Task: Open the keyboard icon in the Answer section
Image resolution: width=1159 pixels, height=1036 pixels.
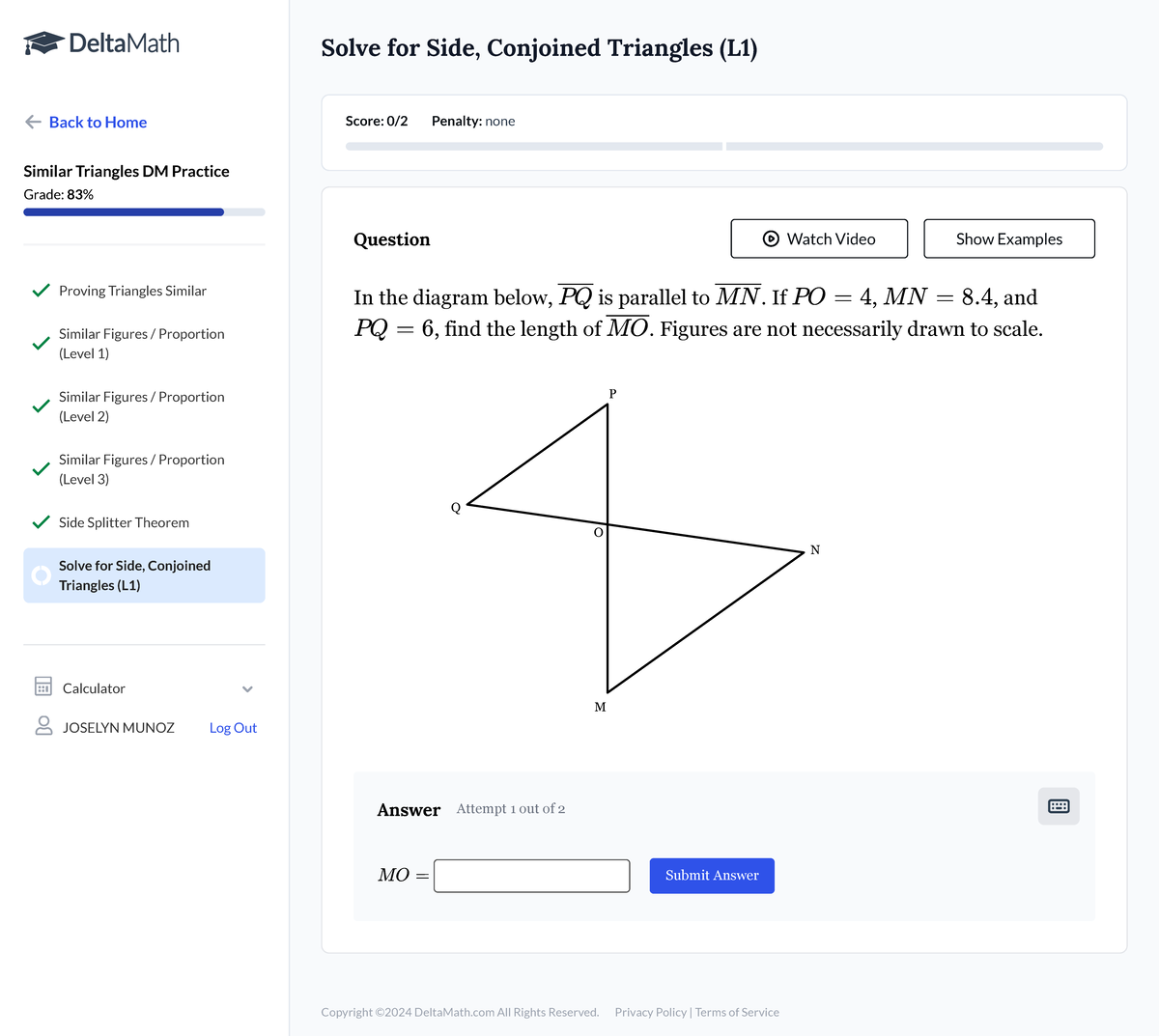Action: coord(1058,805)
